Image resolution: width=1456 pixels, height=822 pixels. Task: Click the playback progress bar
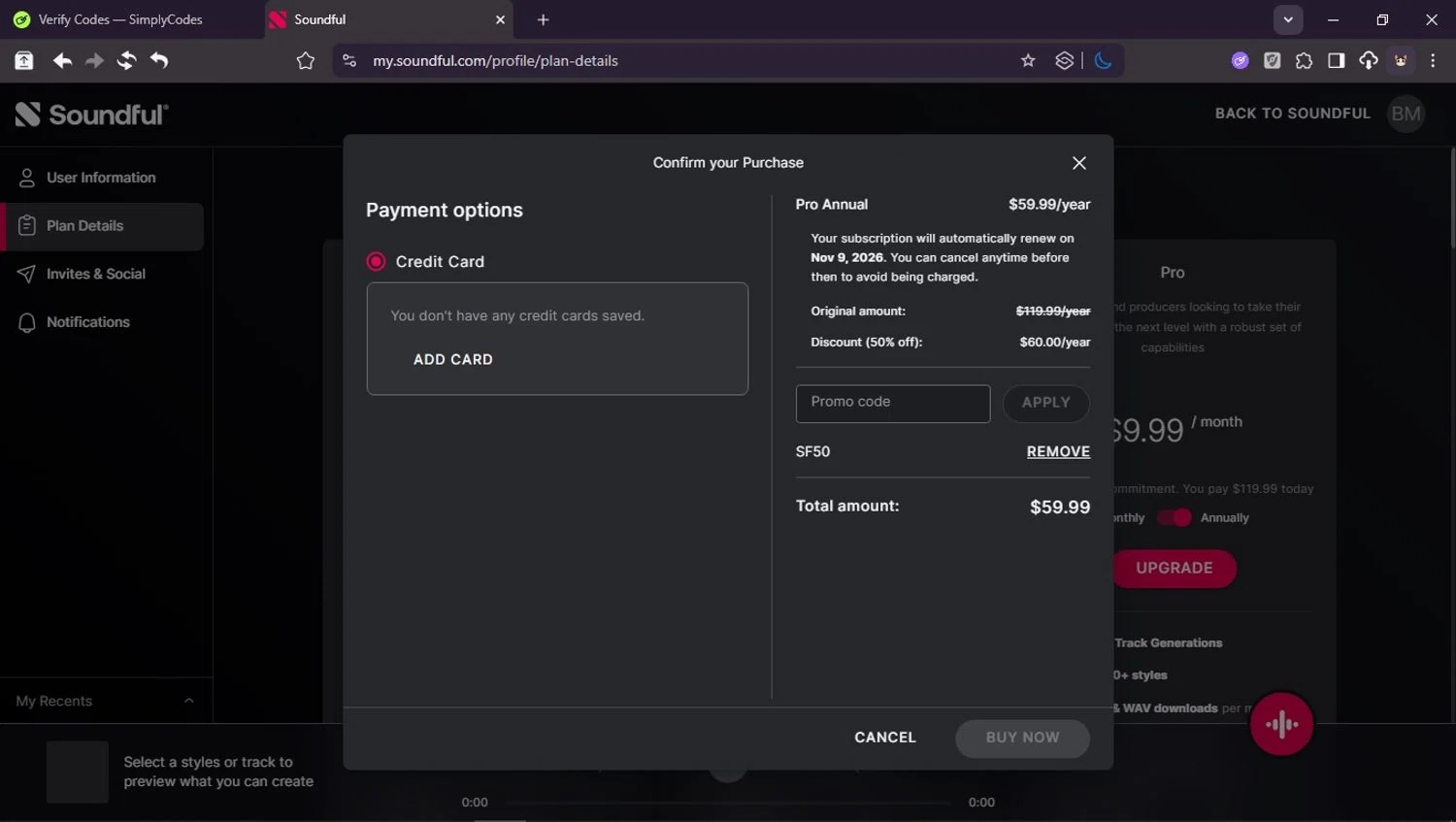728,803
